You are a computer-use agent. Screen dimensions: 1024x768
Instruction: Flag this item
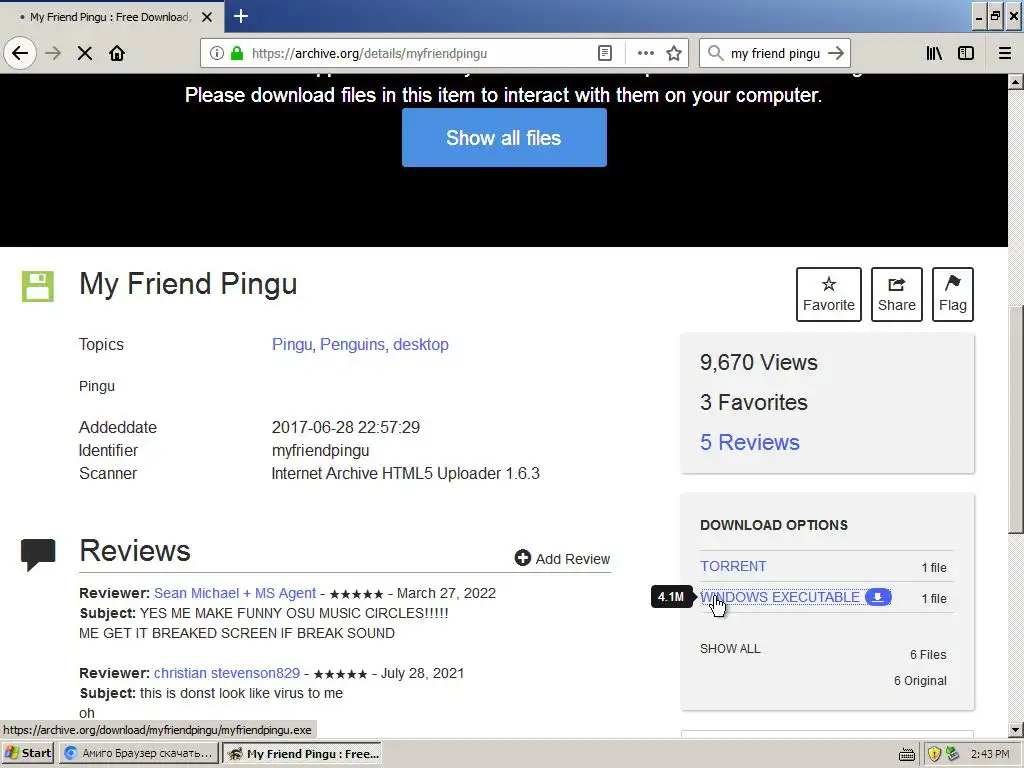[x=953, y=295]
